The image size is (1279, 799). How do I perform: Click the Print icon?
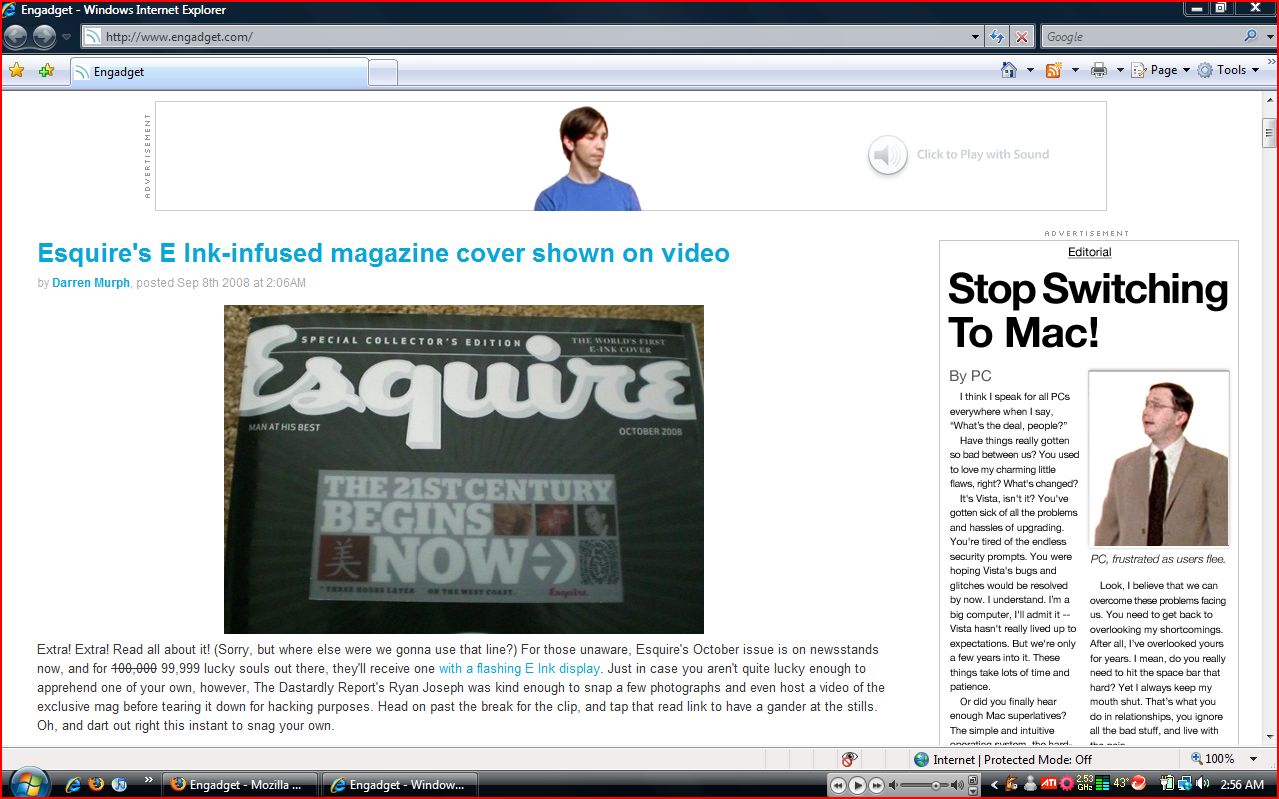click(1099, 70)
